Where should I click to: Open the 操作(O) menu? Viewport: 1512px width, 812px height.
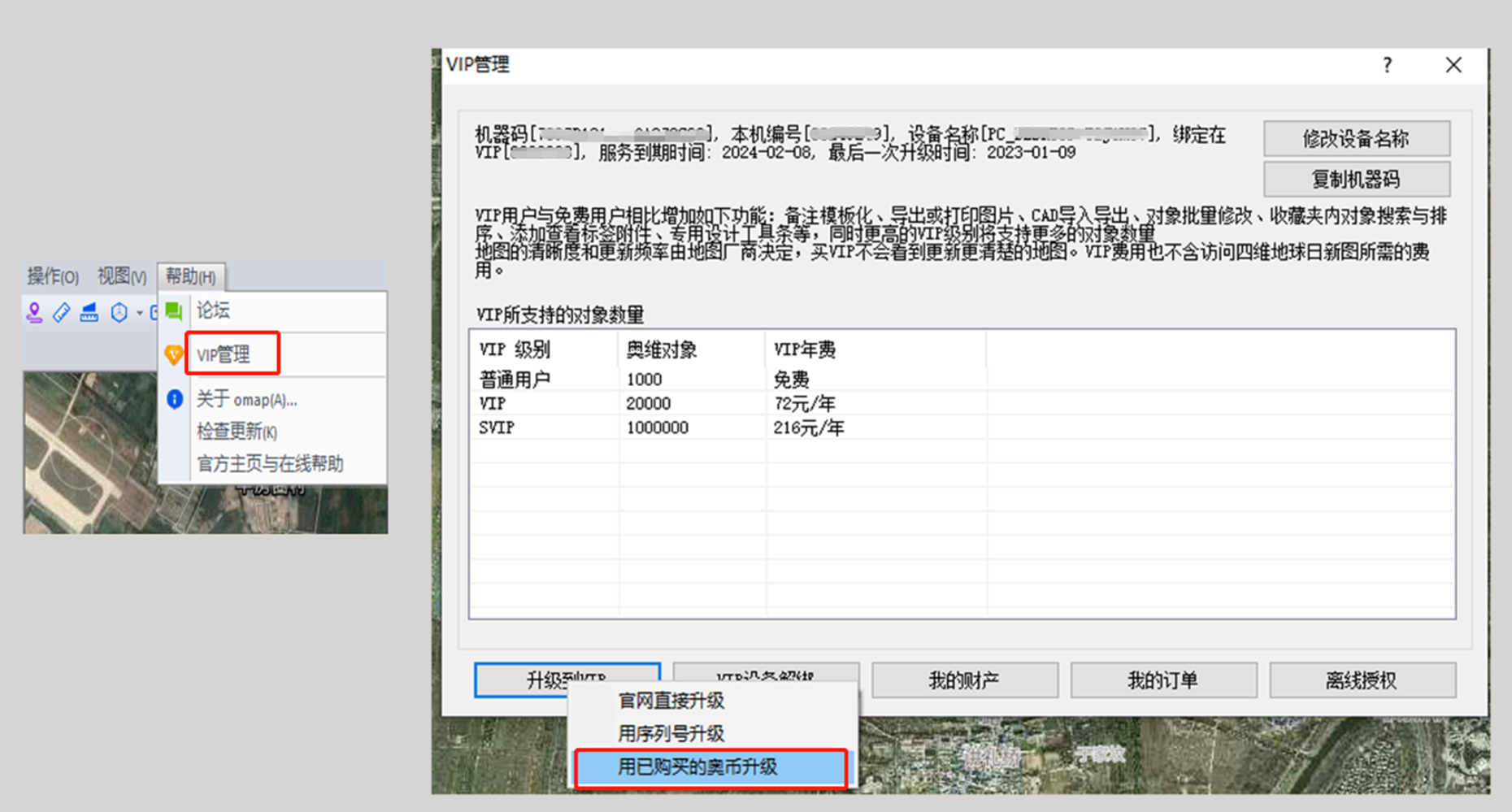click(53, 276)
